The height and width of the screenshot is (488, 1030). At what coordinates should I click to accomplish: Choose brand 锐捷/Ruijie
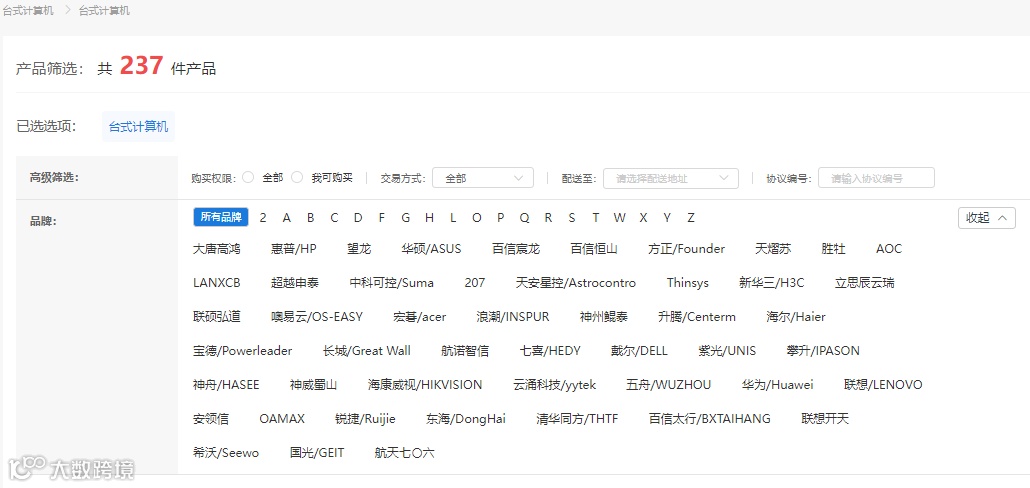(x=365, y=419)
